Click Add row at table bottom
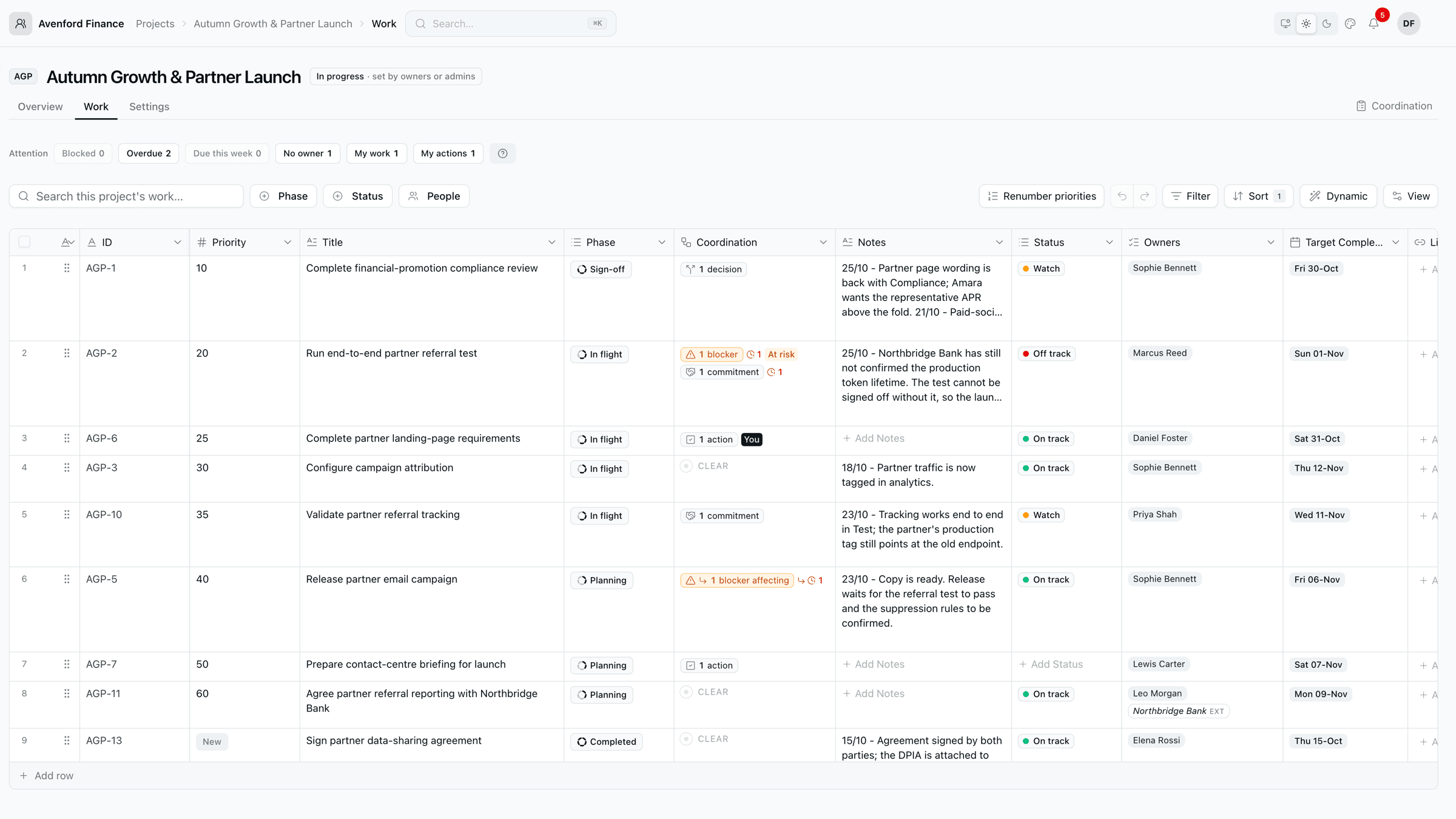The height and width of the screenshot is (819, 1456). 47,775
